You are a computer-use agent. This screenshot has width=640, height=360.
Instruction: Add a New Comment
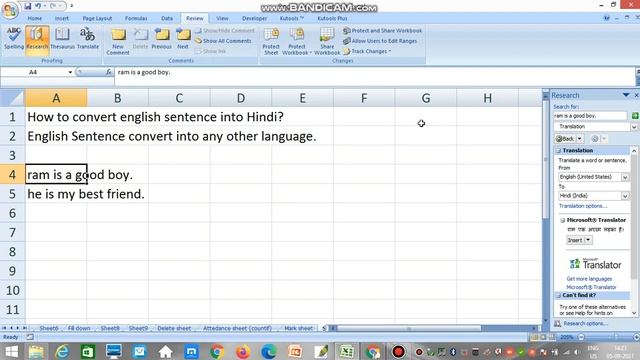pos(118,41)
